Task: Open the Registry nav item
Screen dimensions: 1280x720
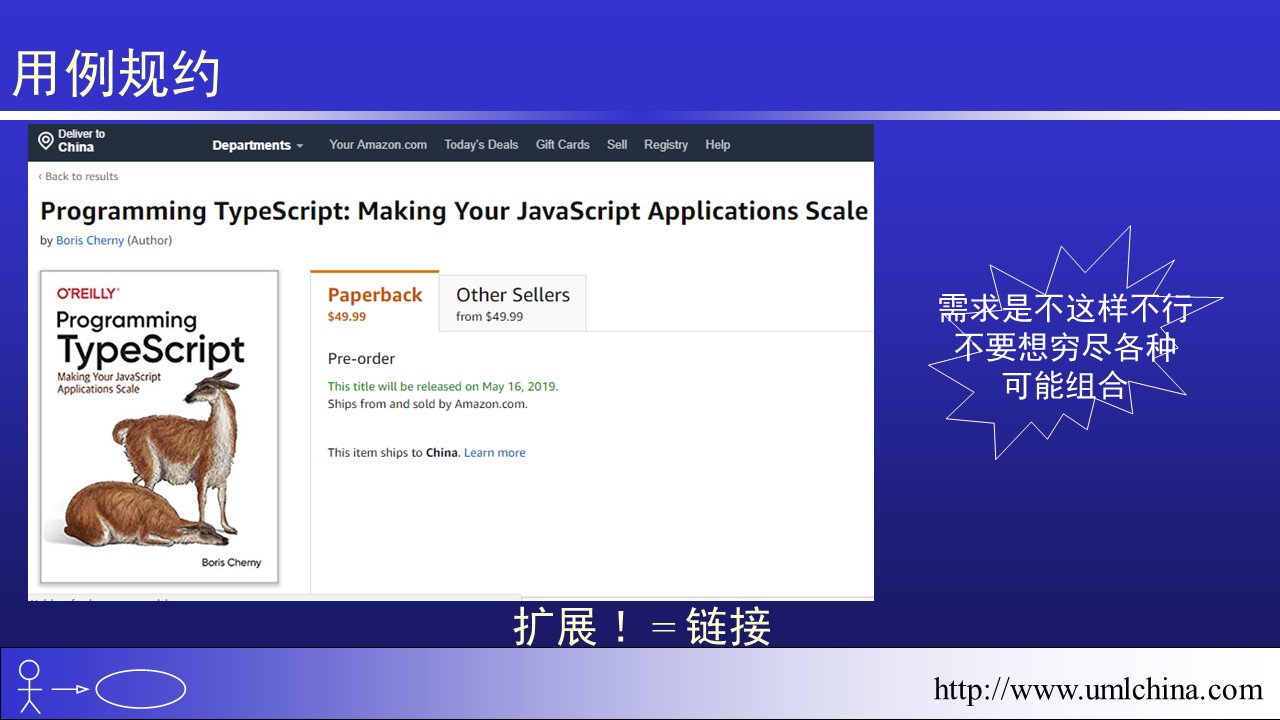Action: tap(666, 145)
